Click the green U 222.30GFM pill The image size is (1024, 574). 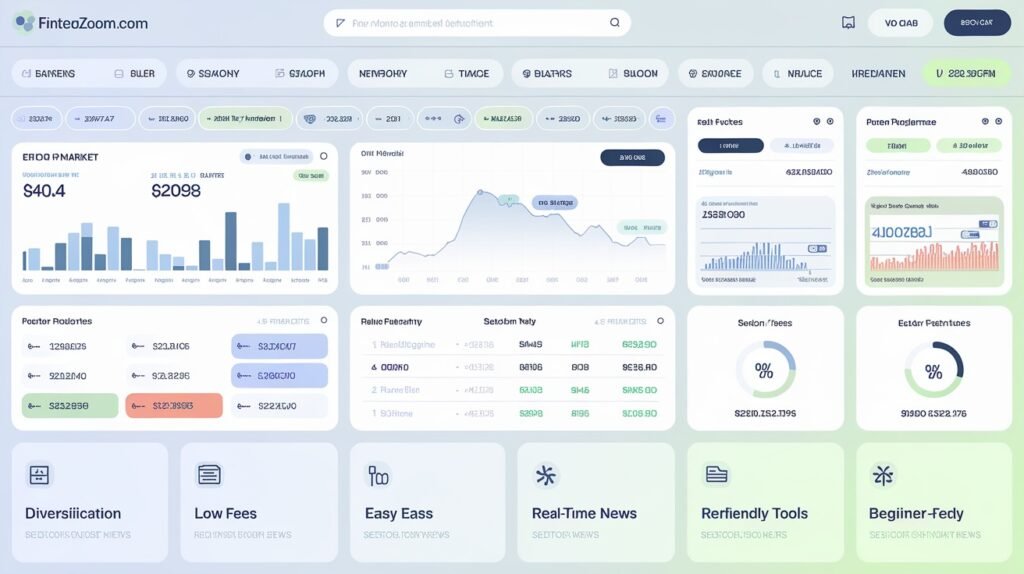click(x=965, y=74)
